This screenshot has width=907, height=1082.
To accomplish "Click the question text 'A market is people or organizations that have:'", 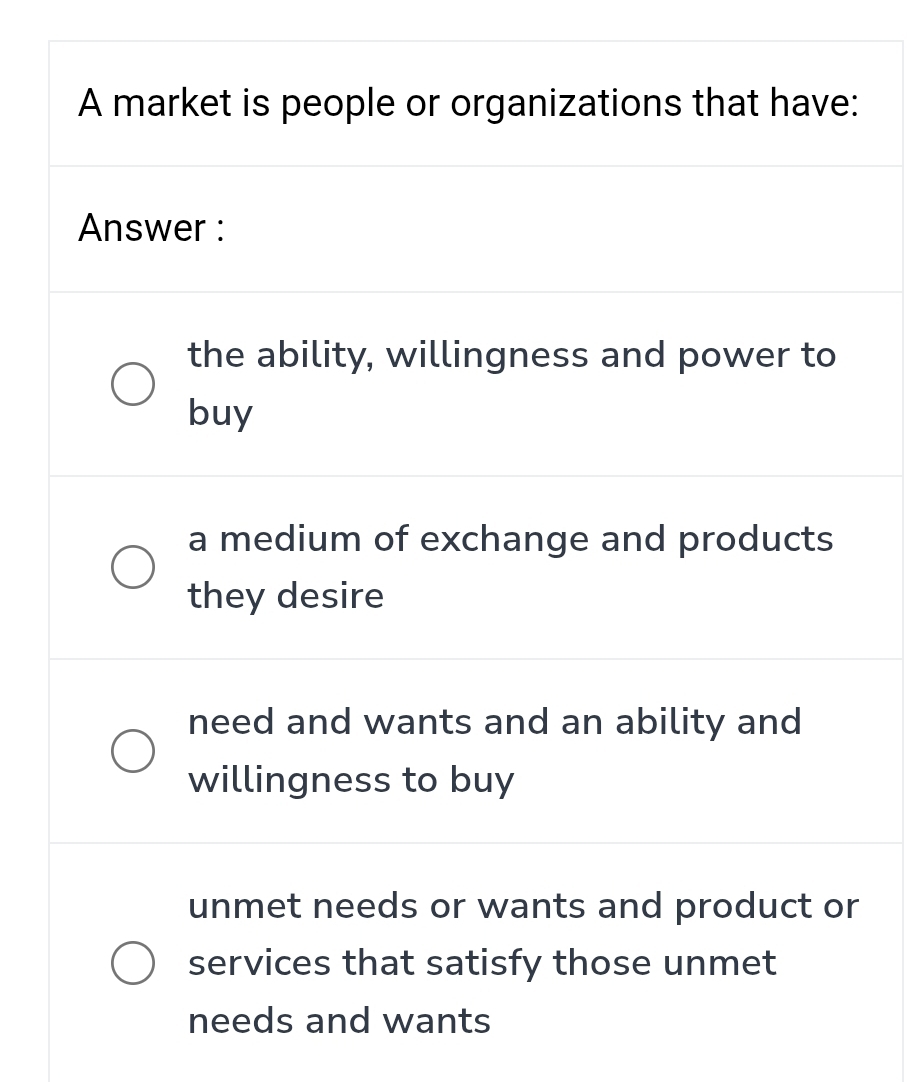I will [x=465, y=103].
